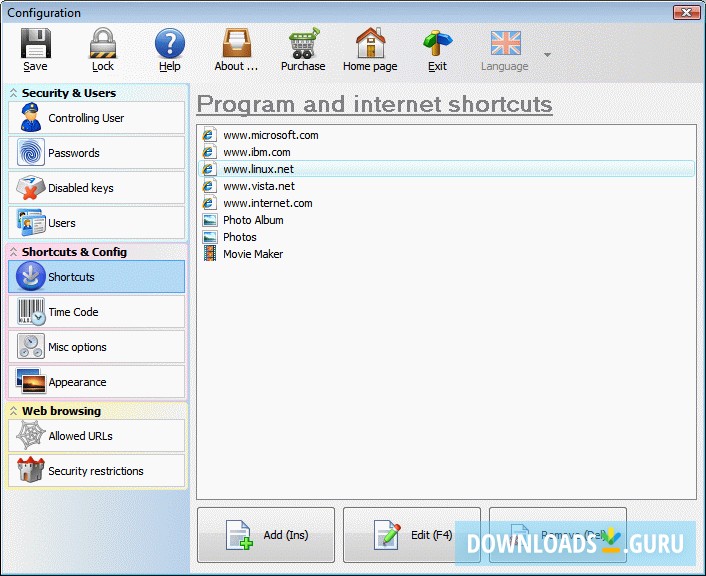Open the Passwords panel
This screenshot has height=576, width=706.
96,153
